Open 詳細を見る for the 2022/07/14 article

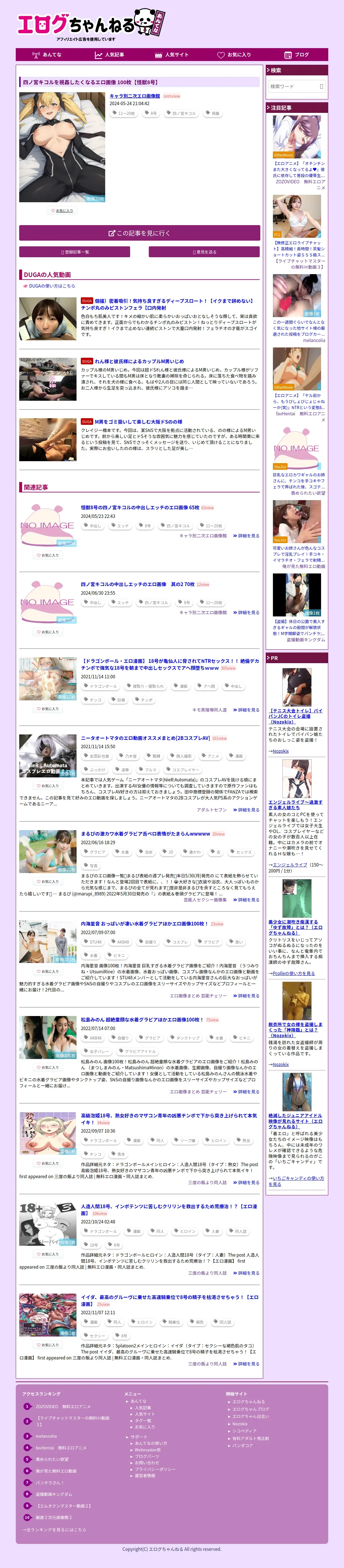(246, 1091)
